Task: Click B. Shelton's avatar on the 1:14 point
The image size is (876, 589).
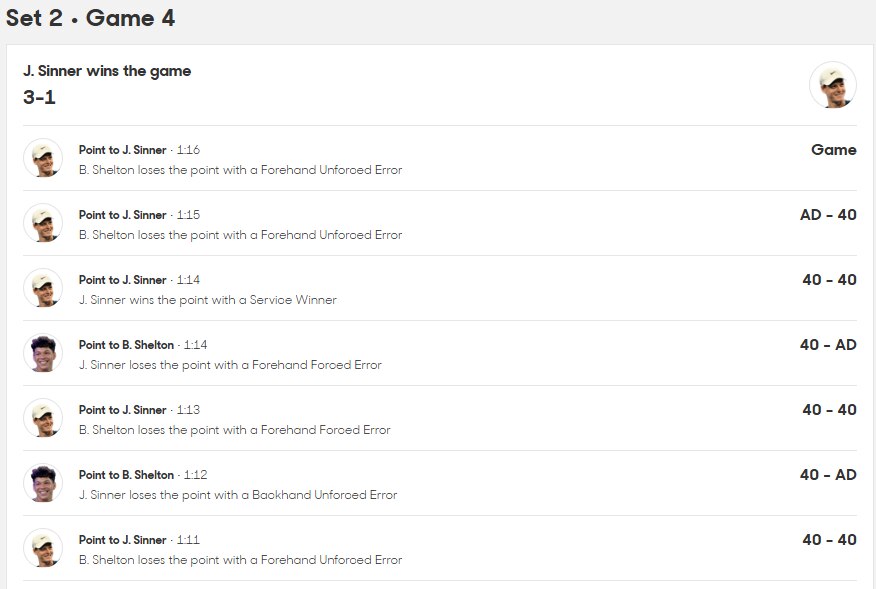Action: 43,353
